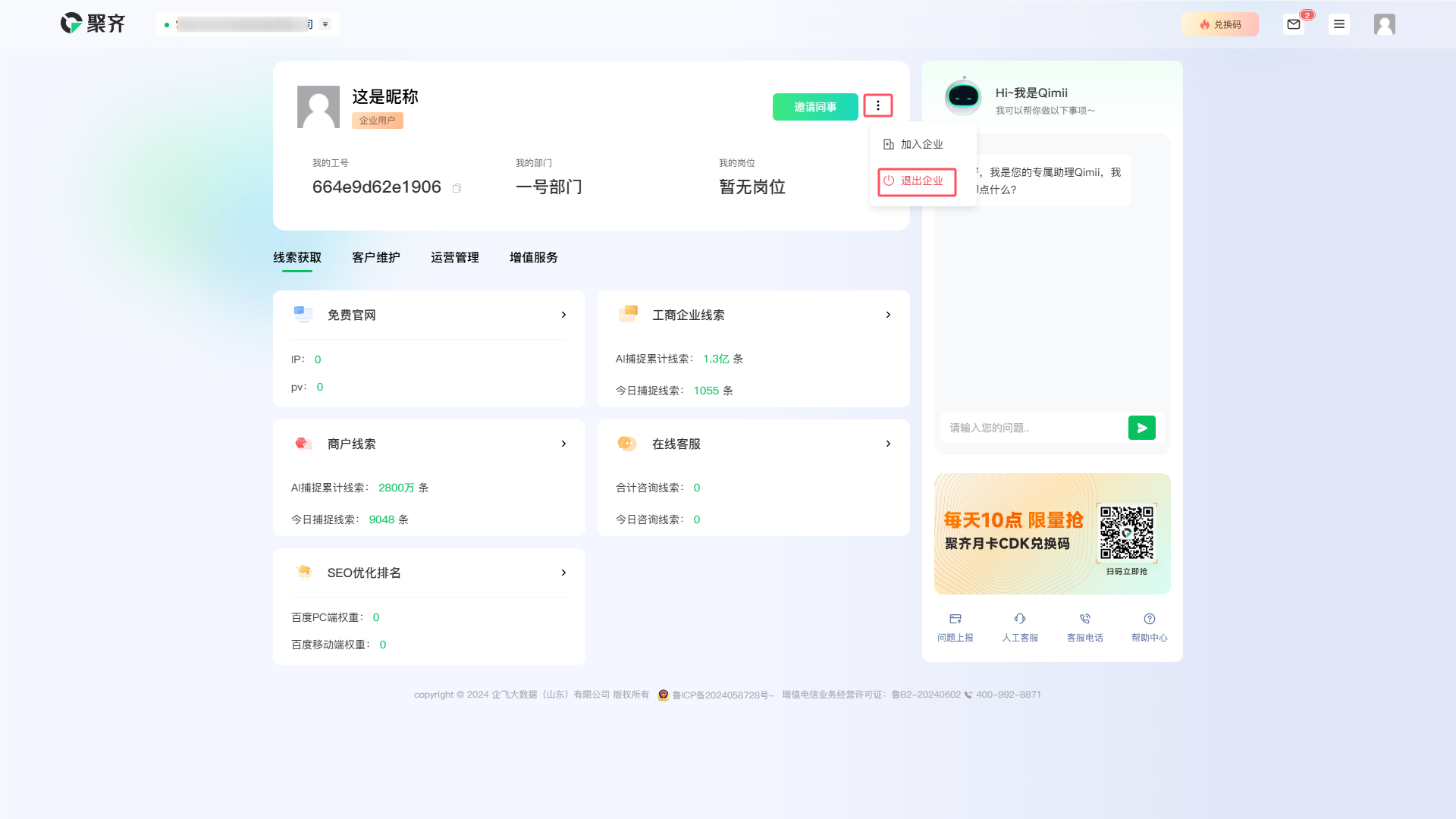Click the 商户线索 title

point(352,444)
